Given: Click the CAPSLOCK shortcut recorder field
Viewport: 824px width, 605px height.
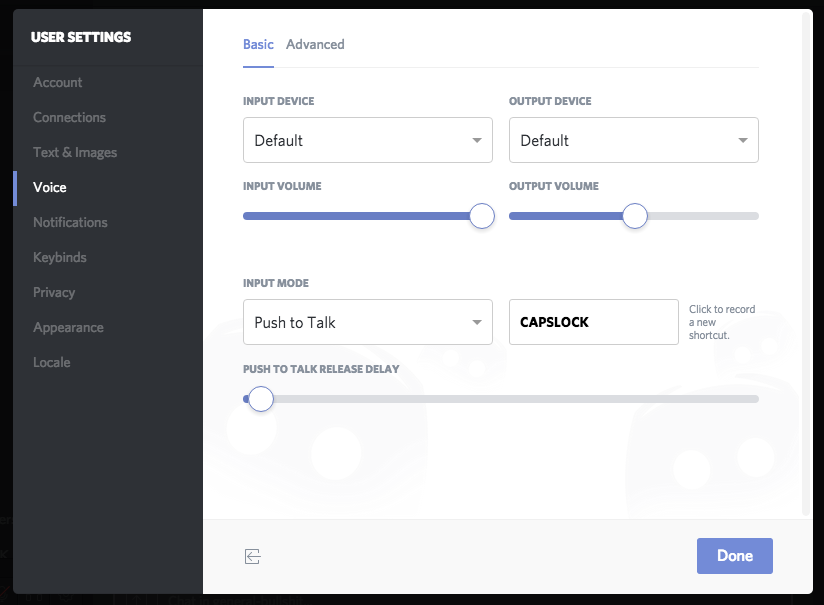Looking at the screenshot, I should pyautogui.click(x=593, y=322).
